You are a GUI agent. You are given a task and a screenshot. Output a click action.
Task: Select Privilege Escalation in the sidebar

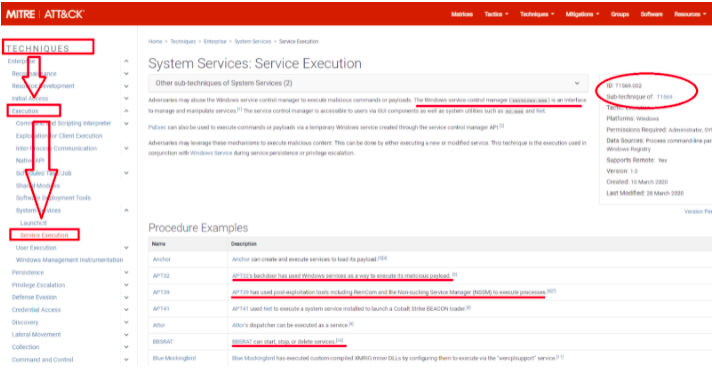click(x=38, y=285)
